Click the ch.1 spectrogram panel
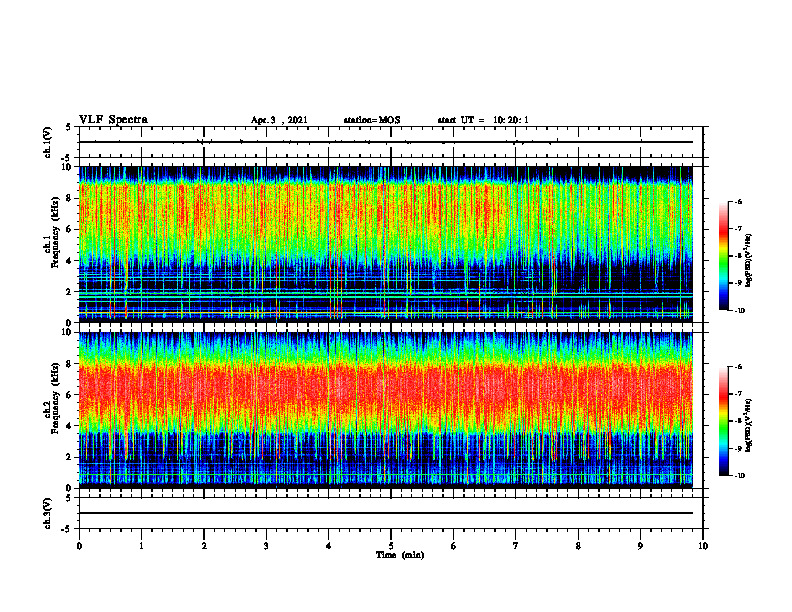The width and height of the screenshot is (792, 612). pyautogui.click(x=386, y=244)
